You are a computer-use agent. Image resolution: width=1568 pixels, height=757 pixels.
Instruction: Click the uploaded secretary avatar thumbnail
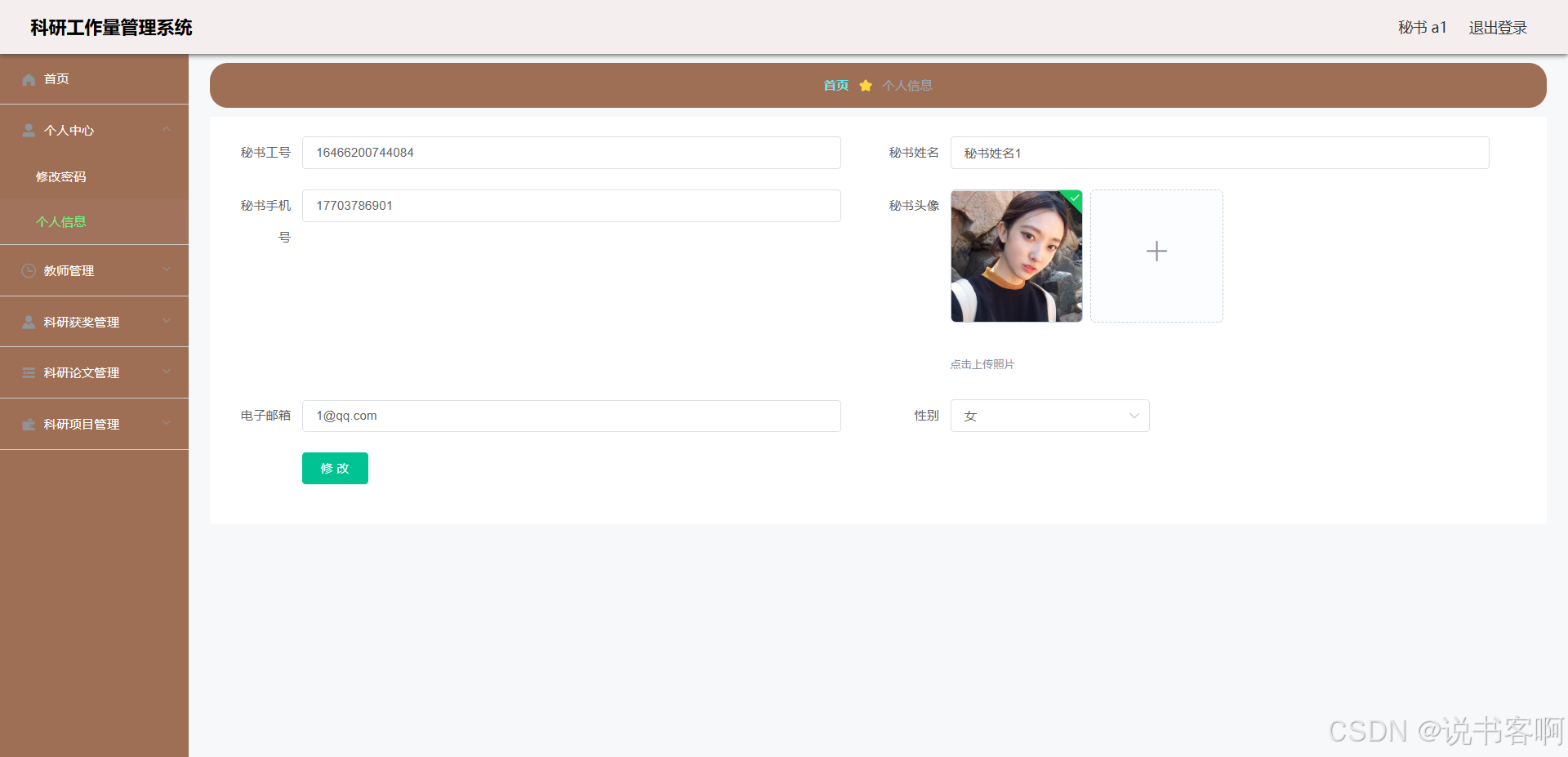click(x=1017, y=256)
